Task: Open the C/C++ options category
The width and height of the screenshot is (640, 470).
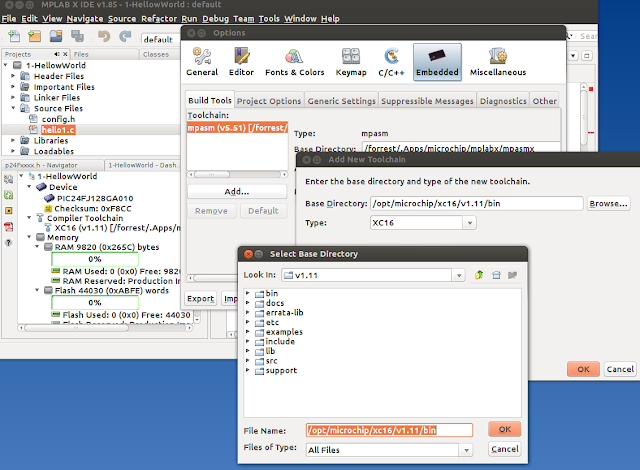Action: pos(391,62)
